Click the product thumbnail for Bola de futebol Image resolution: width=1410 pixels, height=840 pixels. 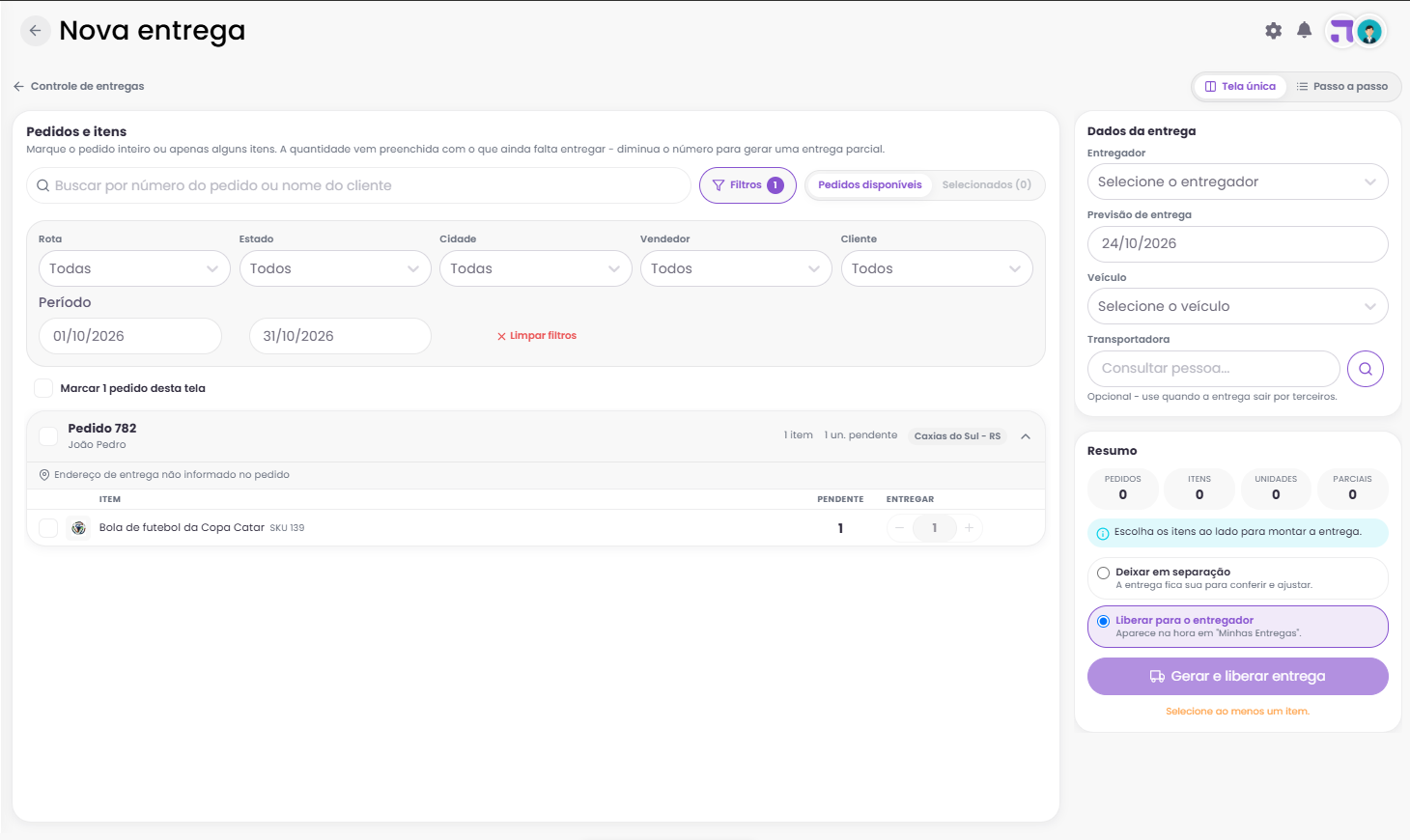tap(79, 528)
